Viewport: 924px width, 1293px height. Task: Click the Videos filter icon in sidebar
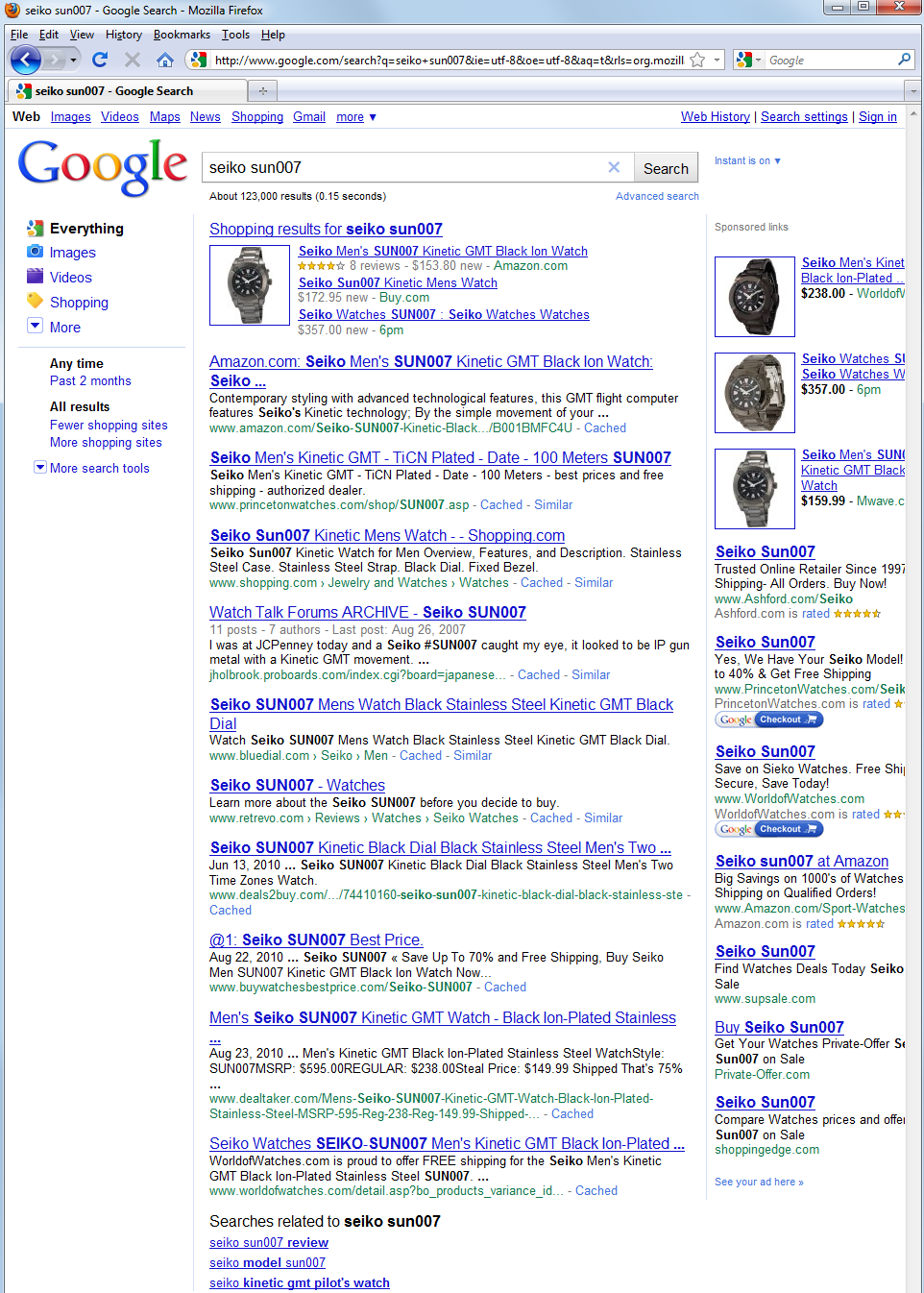36,277
